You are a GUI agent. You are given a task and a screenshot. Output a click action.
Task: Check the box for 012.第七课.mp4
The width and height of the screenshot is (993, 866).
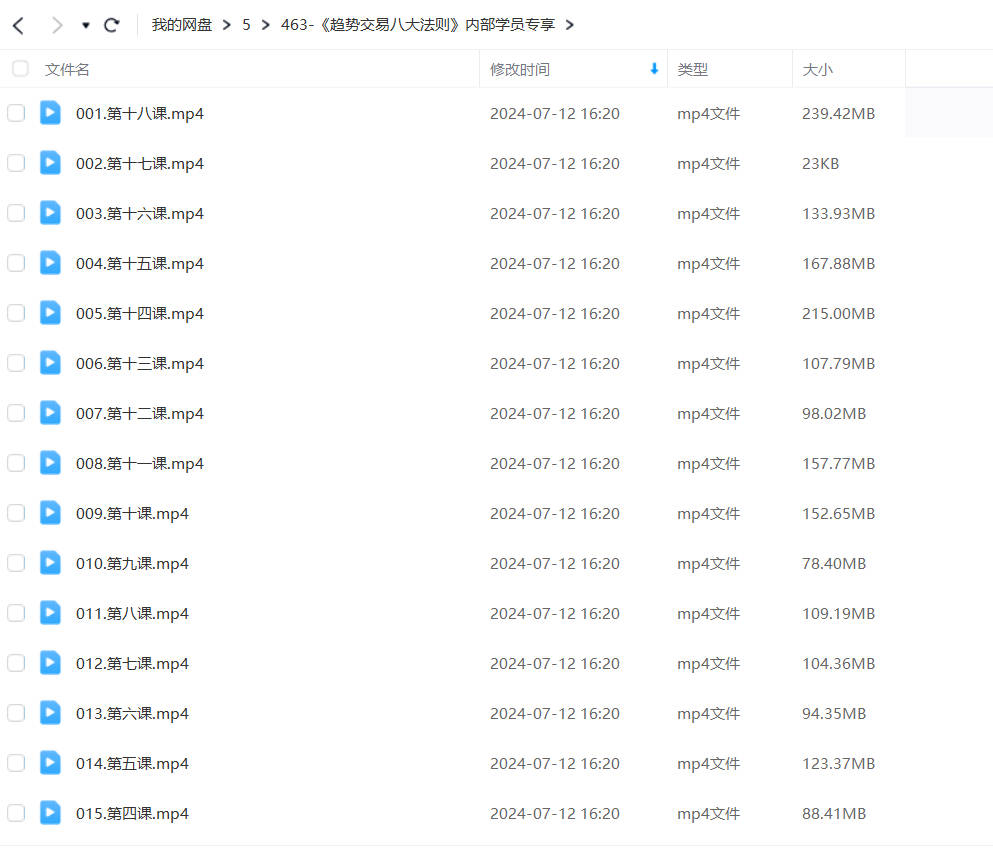click(x=16, y=664)
